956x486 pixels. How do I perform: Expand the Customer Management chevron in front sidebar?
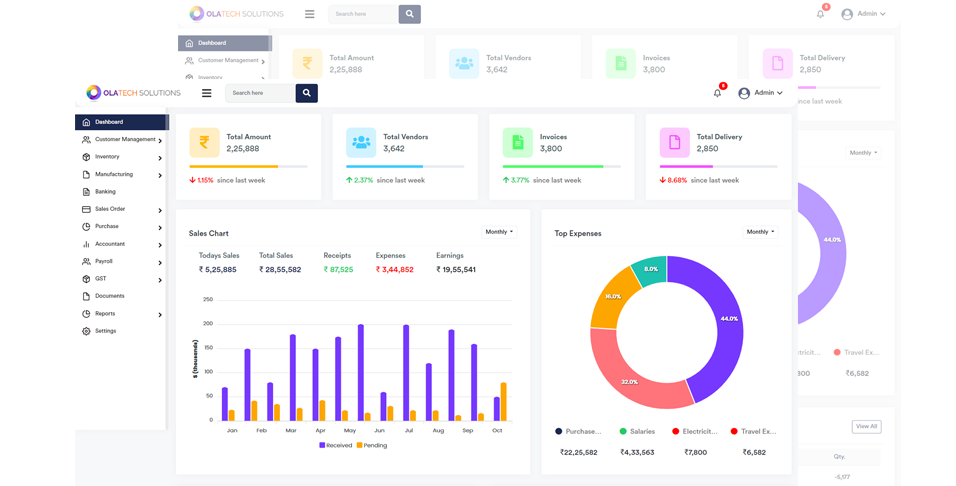coord(160,141)
